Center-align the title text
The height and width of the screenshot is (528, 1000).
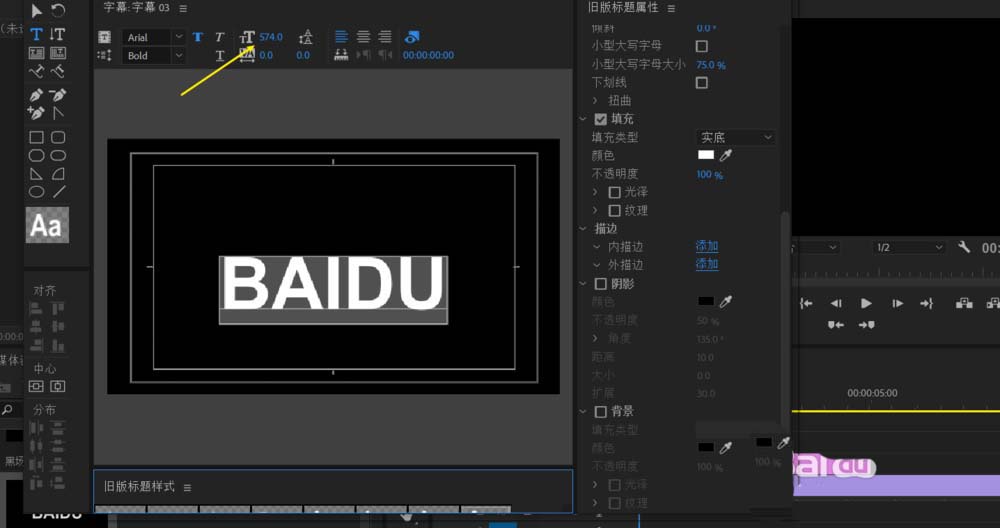[x=363, y=37]
